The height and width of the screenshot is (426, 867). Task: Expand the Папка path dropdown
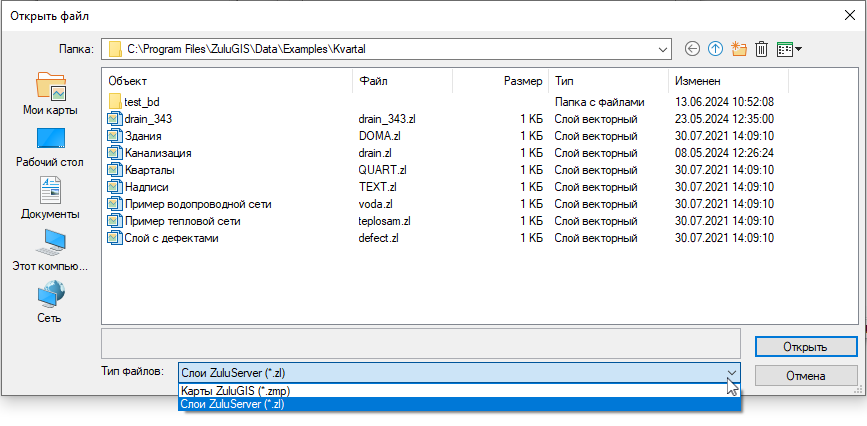tap(661, 48)
